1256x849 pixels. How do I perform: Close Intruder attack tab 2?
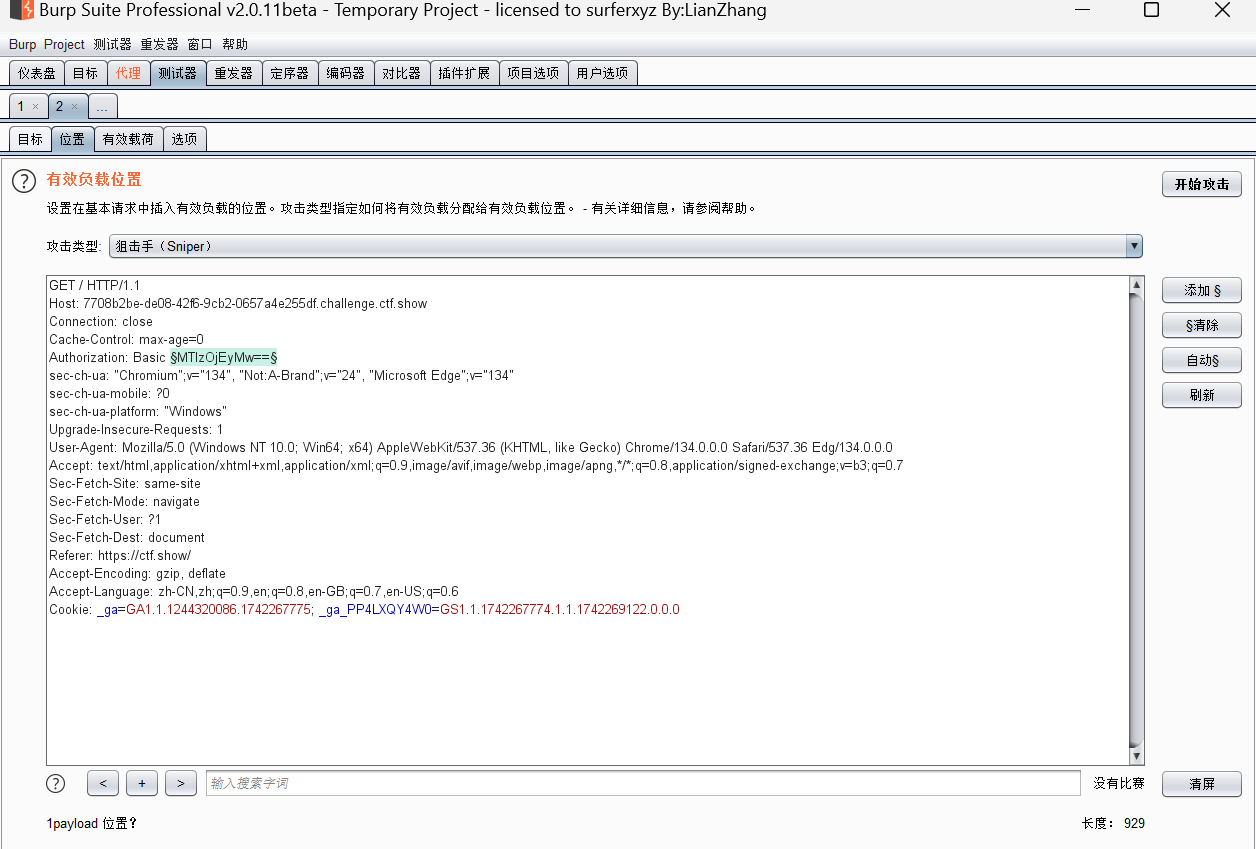coord(75,106)
